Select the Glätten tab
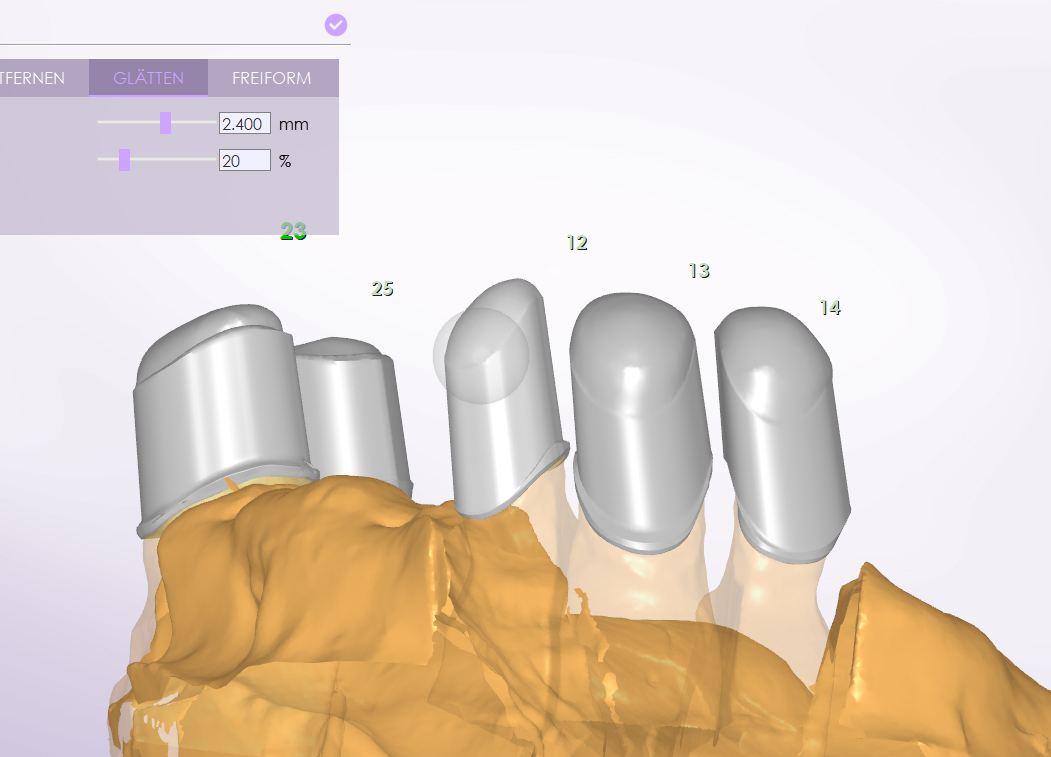The image size is (1051, 757). point(148,78)
